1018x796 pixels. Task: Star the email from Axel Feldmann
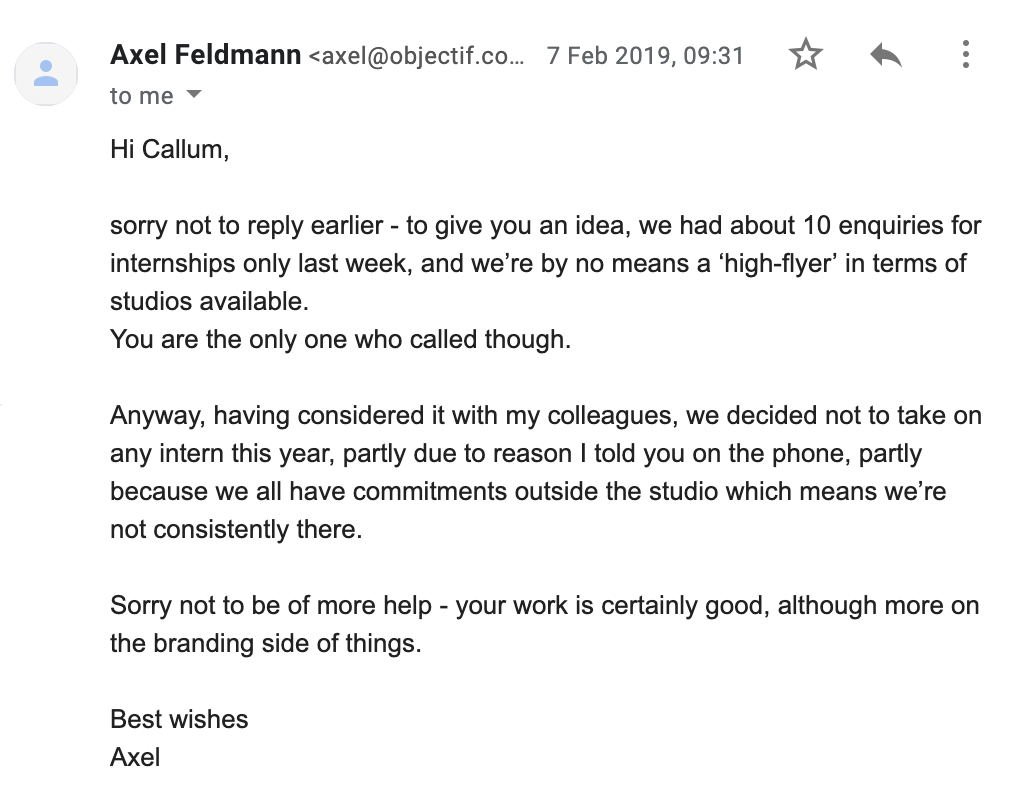click(x=805, y=55)
